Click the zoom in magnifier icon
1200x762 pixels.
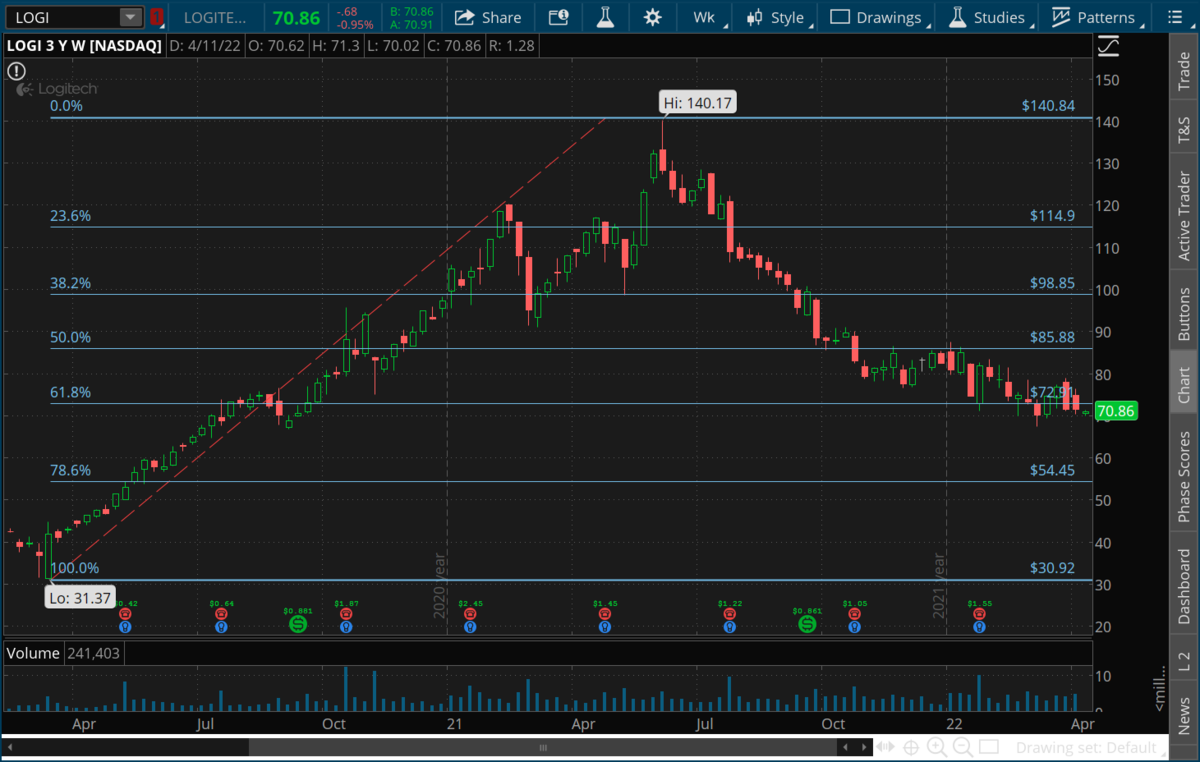[x=937, y=747]
